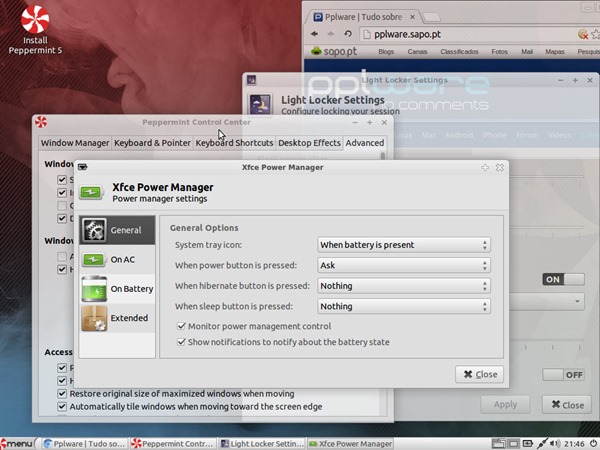Click the power shutdown icon in system tray

(593, 444)
